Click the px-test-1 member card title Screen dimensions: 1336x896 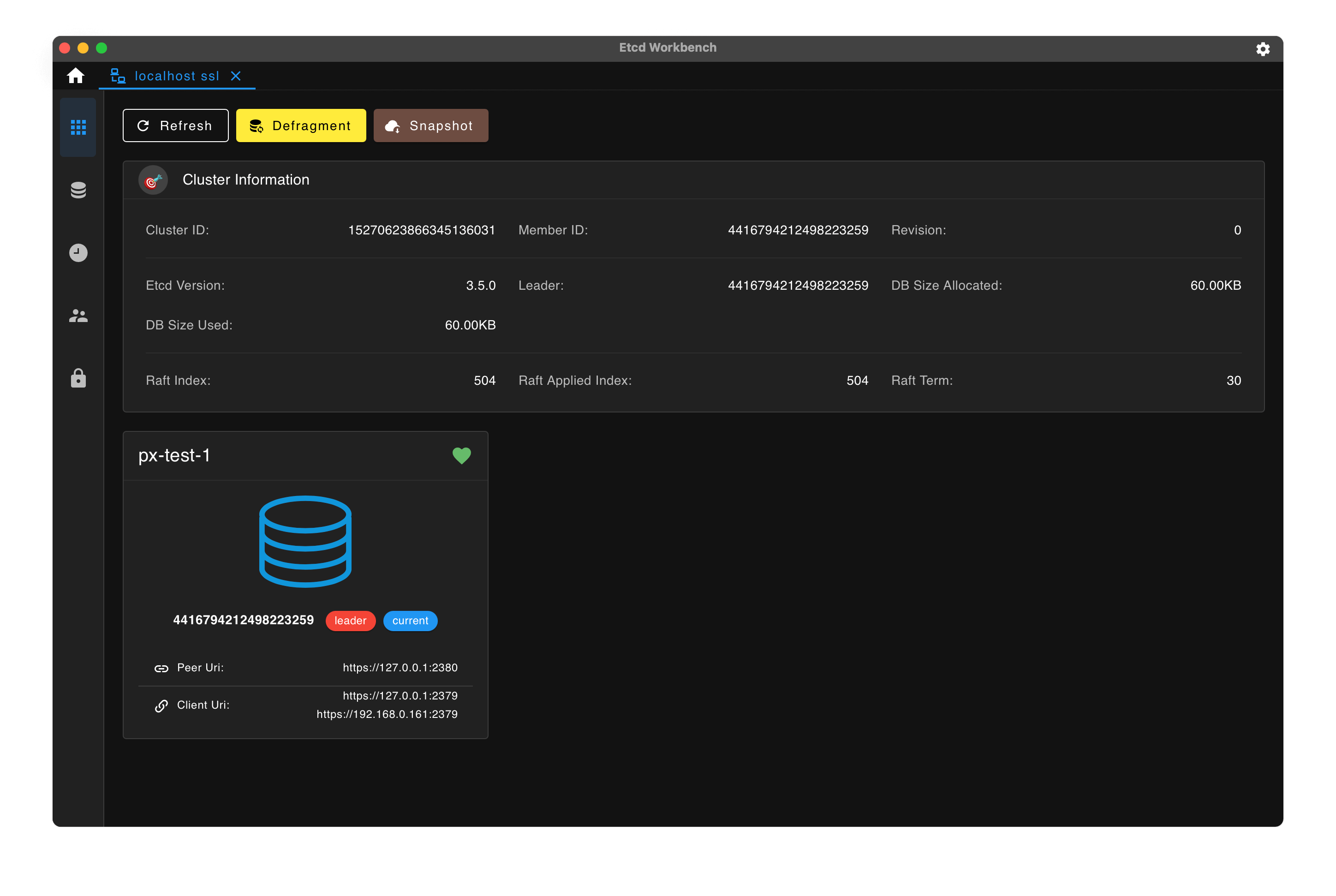[x=174, y=455]
